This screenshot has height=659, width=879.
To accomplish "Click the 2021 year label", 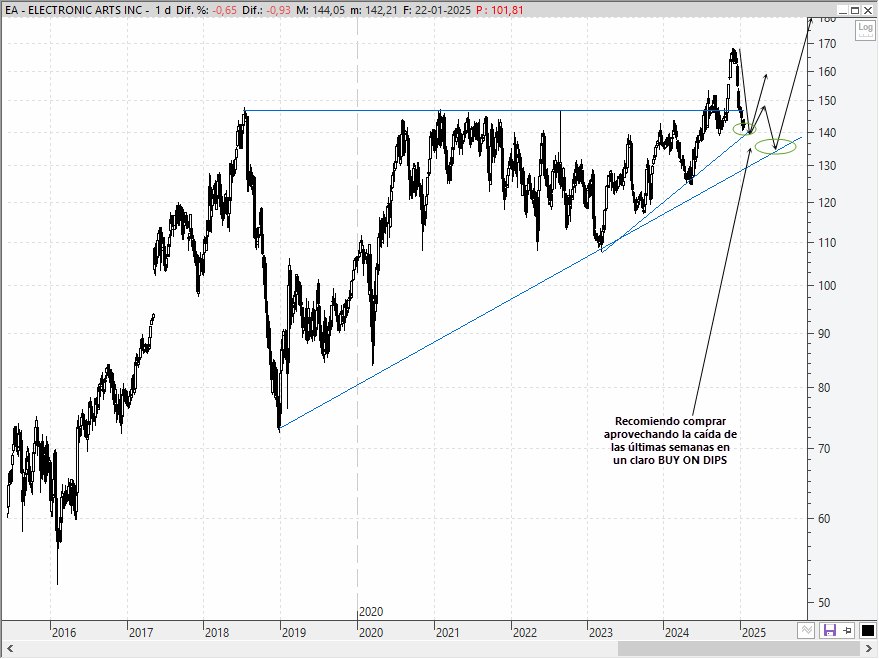I will tap(447, 633).
